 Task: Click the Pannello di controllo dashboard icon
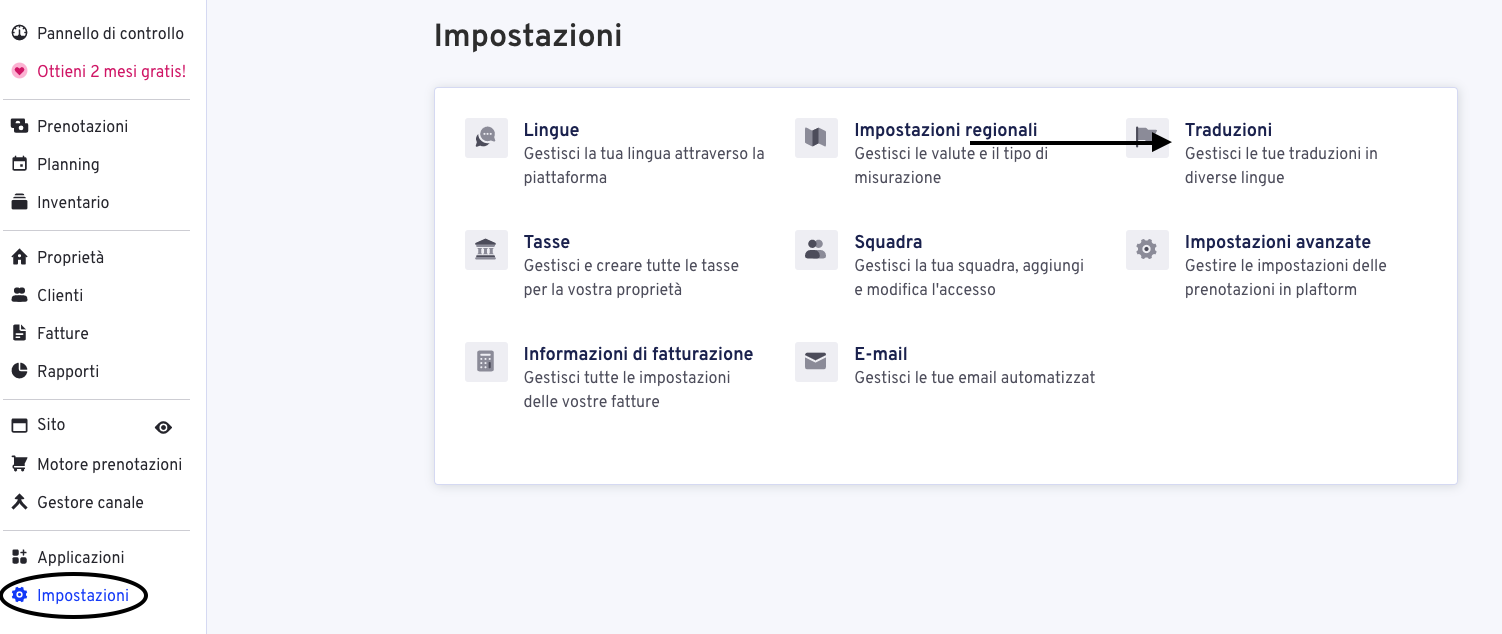19,34
